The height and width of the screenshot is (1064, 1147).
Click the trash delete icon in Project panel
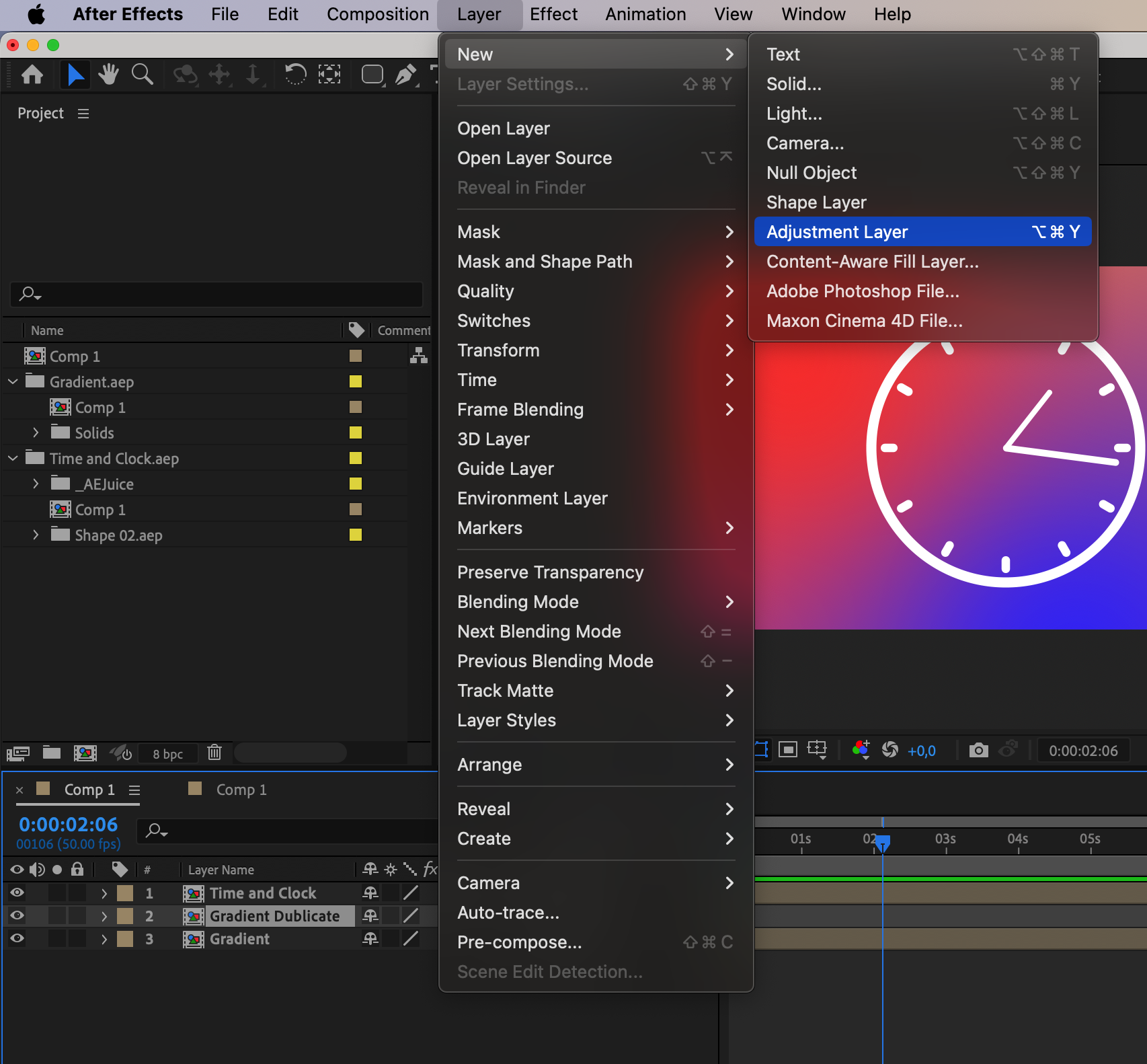coord(214,752)
